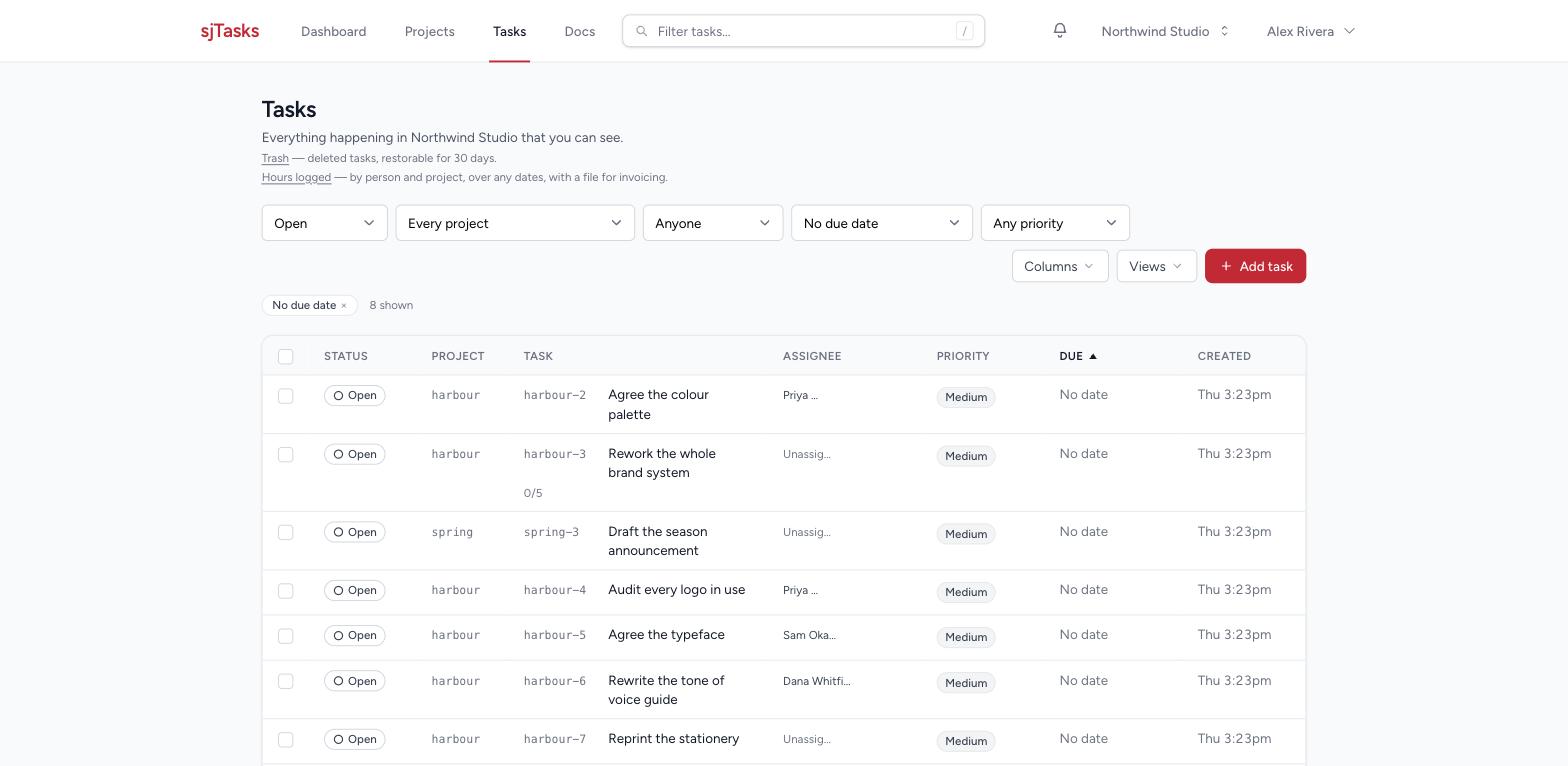1568x766 pixels.
Task: Open the Alex Rivera account menu
Action: 1311,31
